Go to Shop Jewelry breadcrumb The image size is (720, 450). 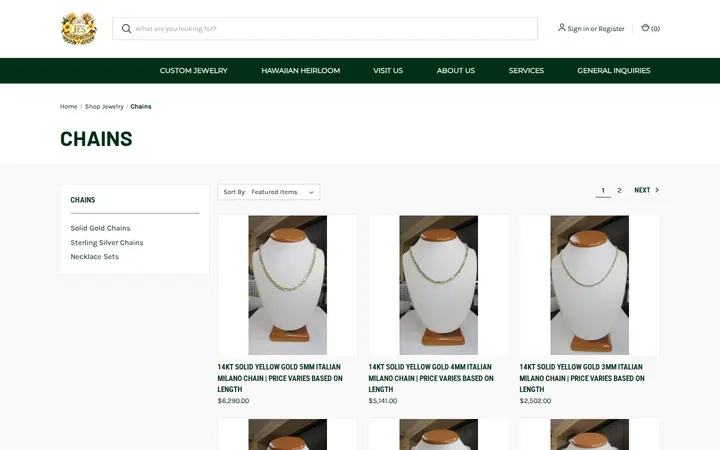104,107
